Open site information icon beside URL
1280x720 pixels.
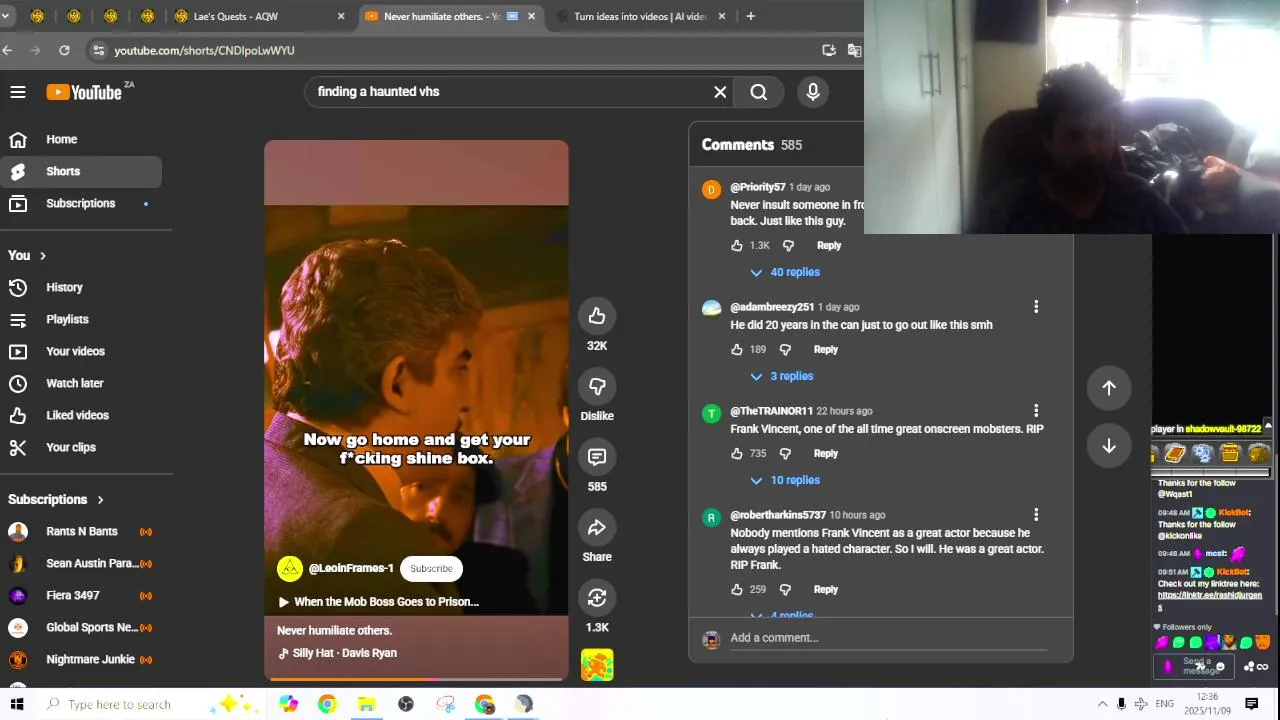coord(97,50)
